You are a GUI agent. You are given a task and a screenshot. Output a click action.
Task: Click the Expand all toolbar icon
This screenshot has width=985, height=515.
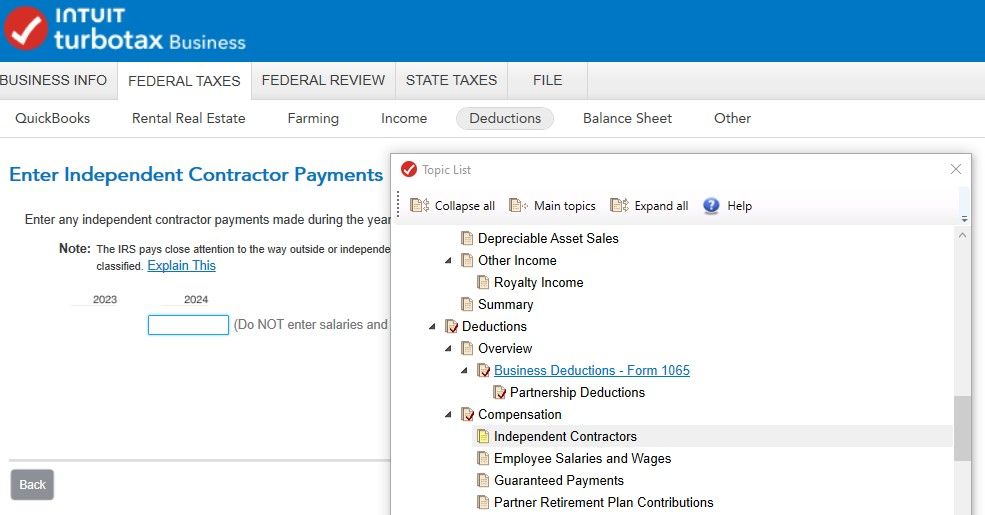pyautogui.click(x=619, y=205)
